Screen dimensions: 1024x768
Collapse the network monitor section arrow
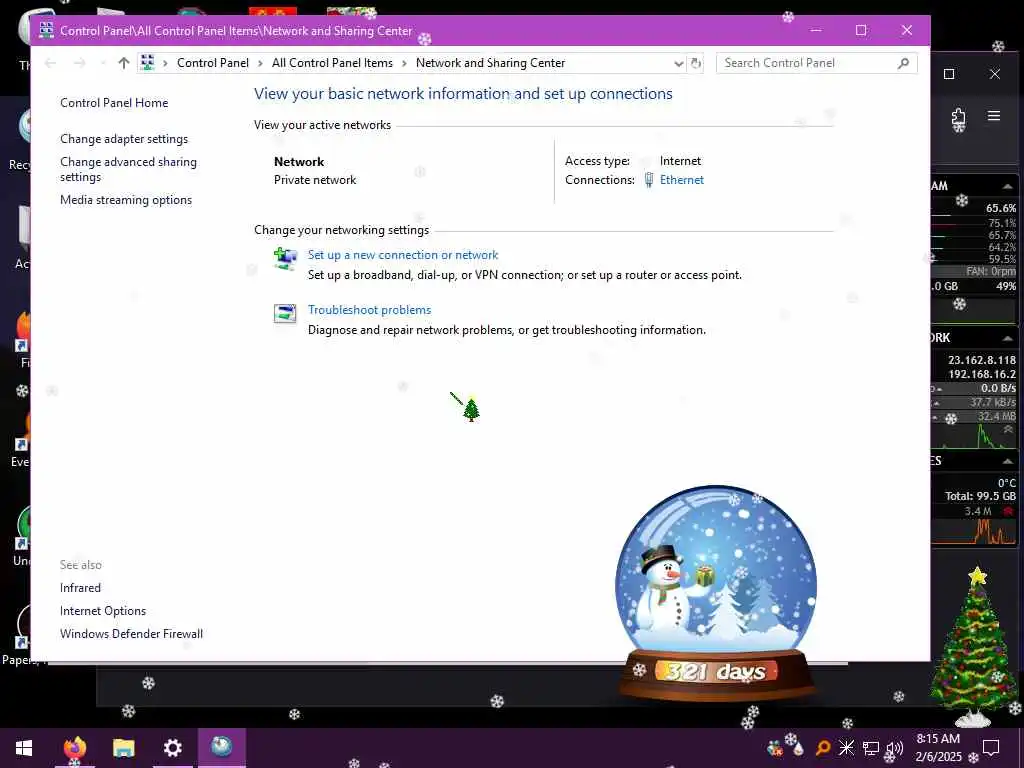point(1008,338)
